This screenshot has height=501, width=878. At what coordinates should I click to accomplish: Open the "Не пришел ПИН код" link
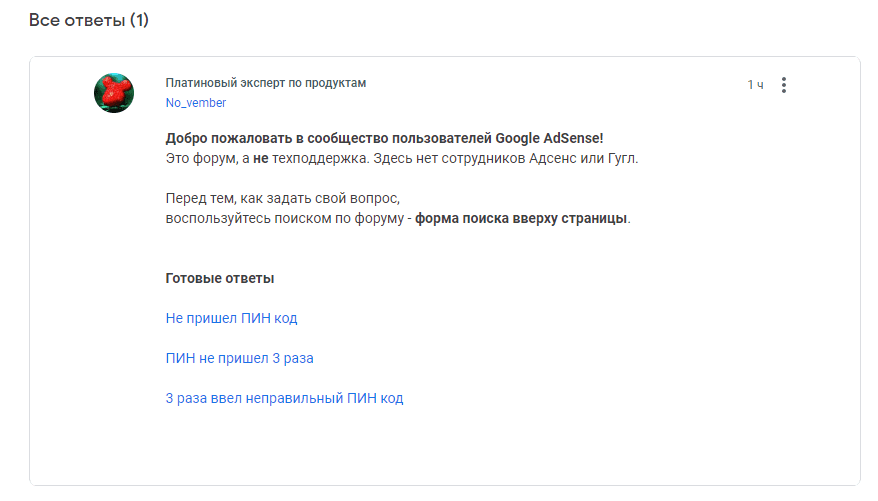pos(231,318)
